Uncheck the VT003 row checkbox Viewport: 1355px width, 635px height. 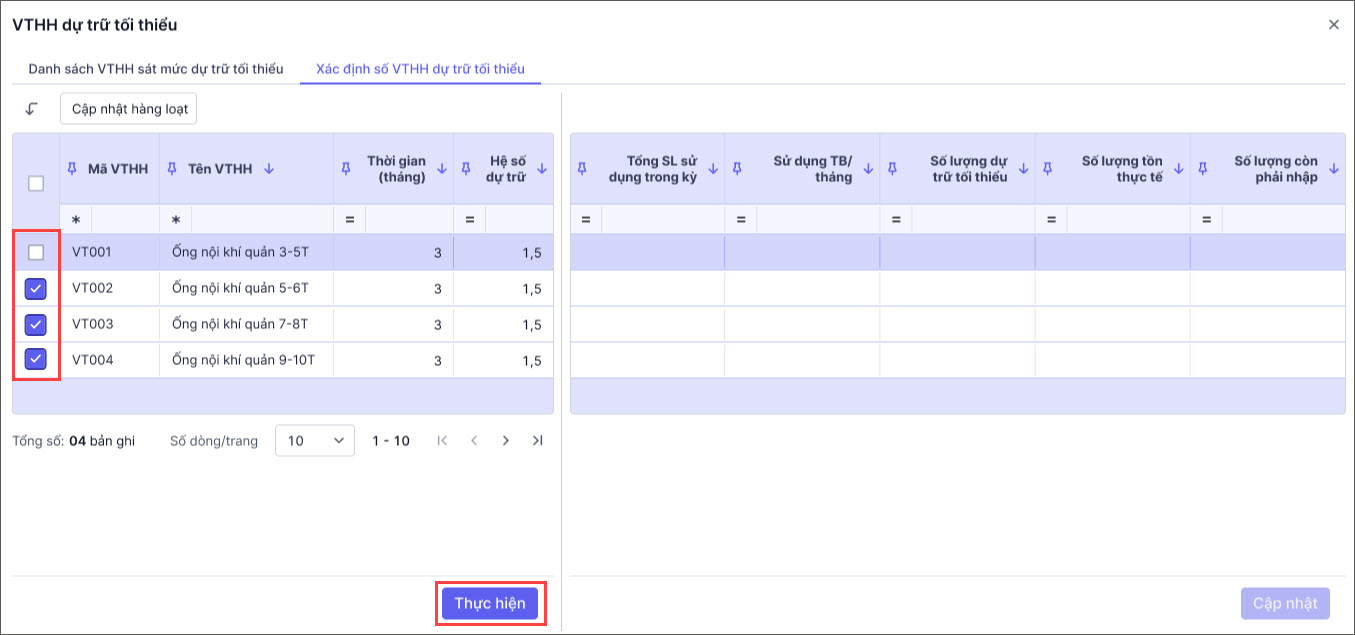36,325
